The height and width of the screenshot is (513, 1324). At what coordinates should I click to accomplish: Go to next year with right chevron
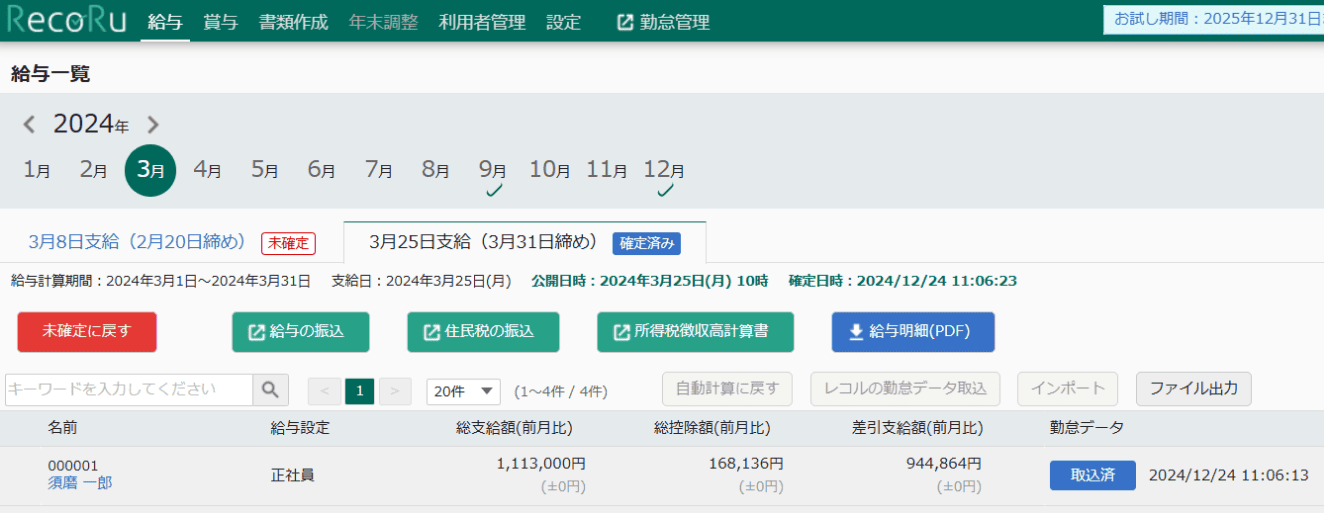pos(153,125)
